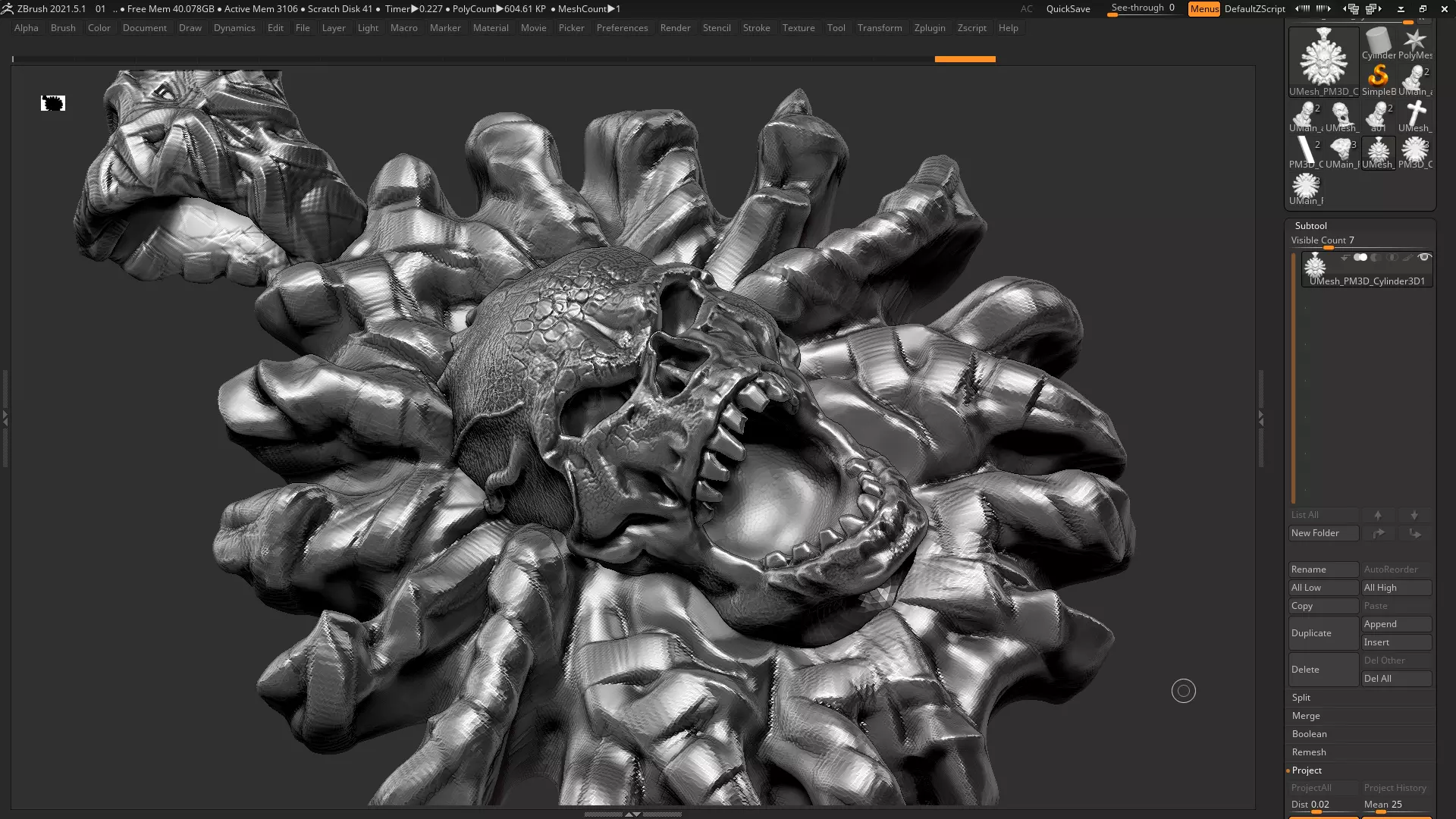This screenshot has height=819, width=1456.
Task: Select the PolyMesh star tool
Action: coord(1415,42)
